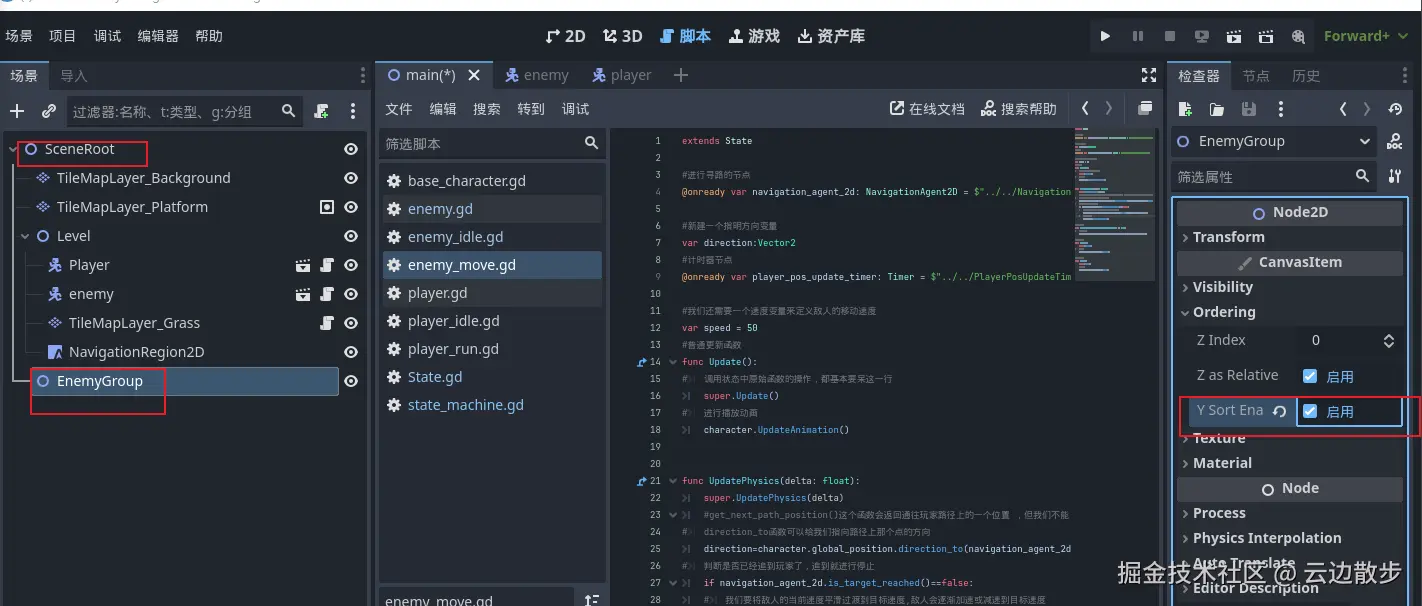
Task: Add a new scene tab
Action: click(681, 75)
